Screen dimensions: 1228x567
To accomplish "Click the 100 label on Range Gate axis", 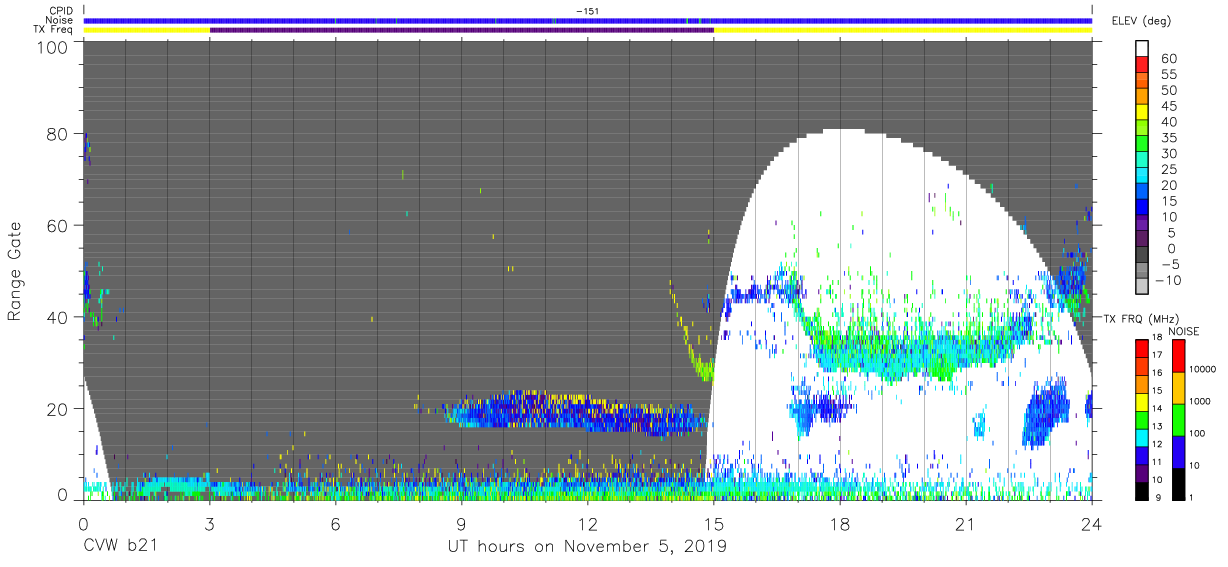I will [54, 47].
